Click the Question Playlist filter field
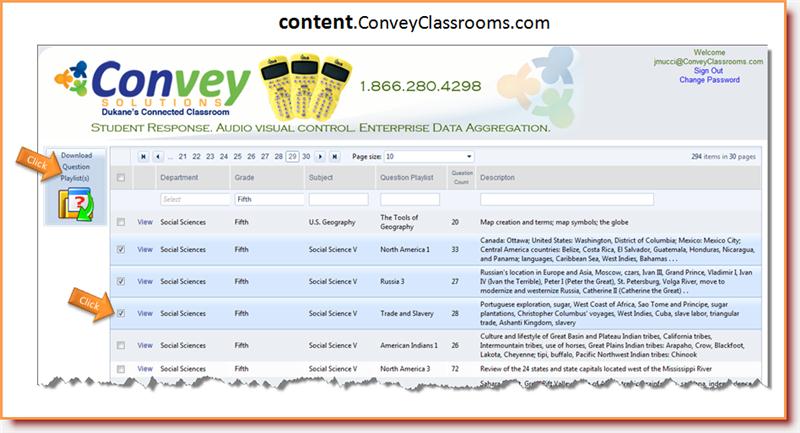This screenshot has height=433, width=800. [x=410, y=199]
